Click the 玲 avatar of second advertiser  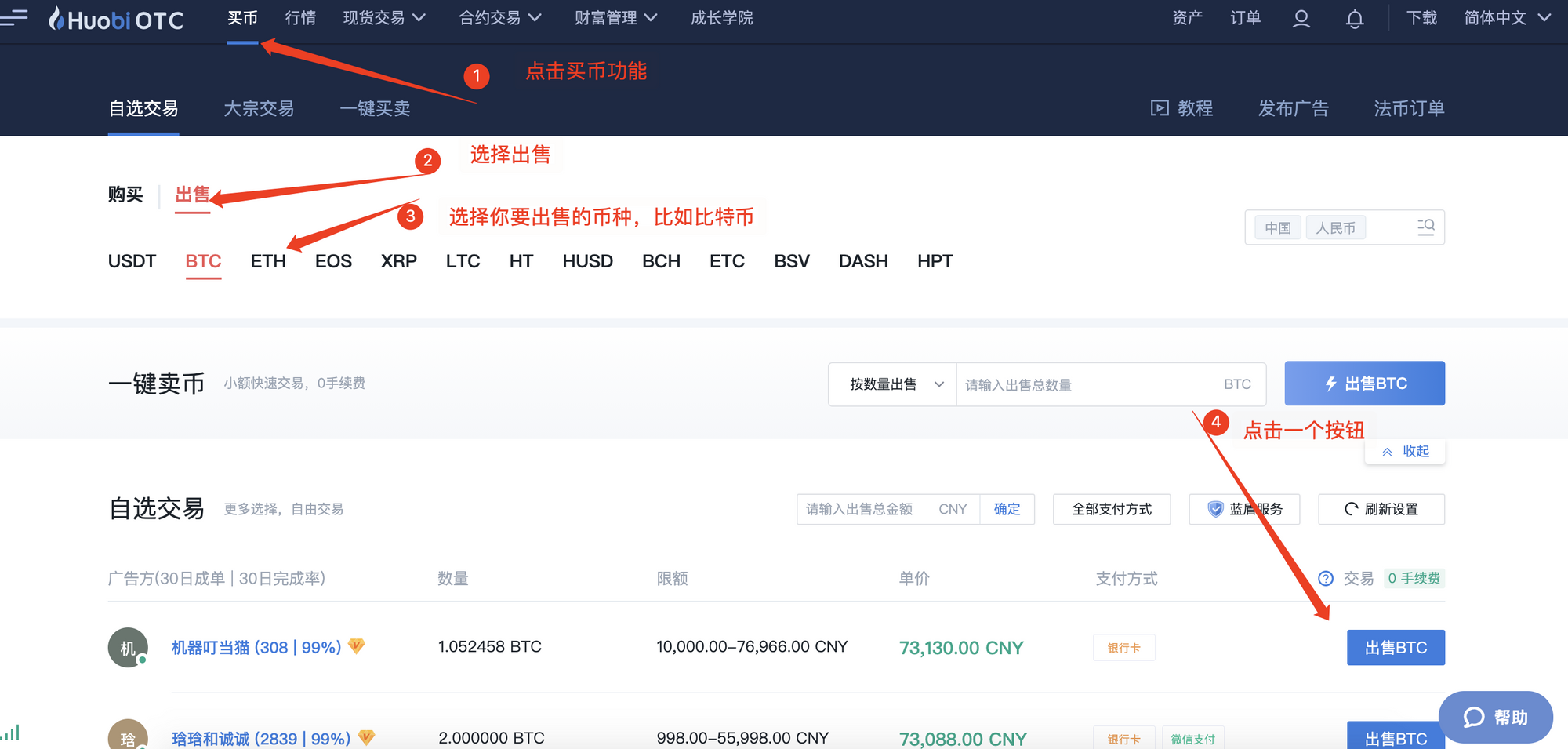128,735
